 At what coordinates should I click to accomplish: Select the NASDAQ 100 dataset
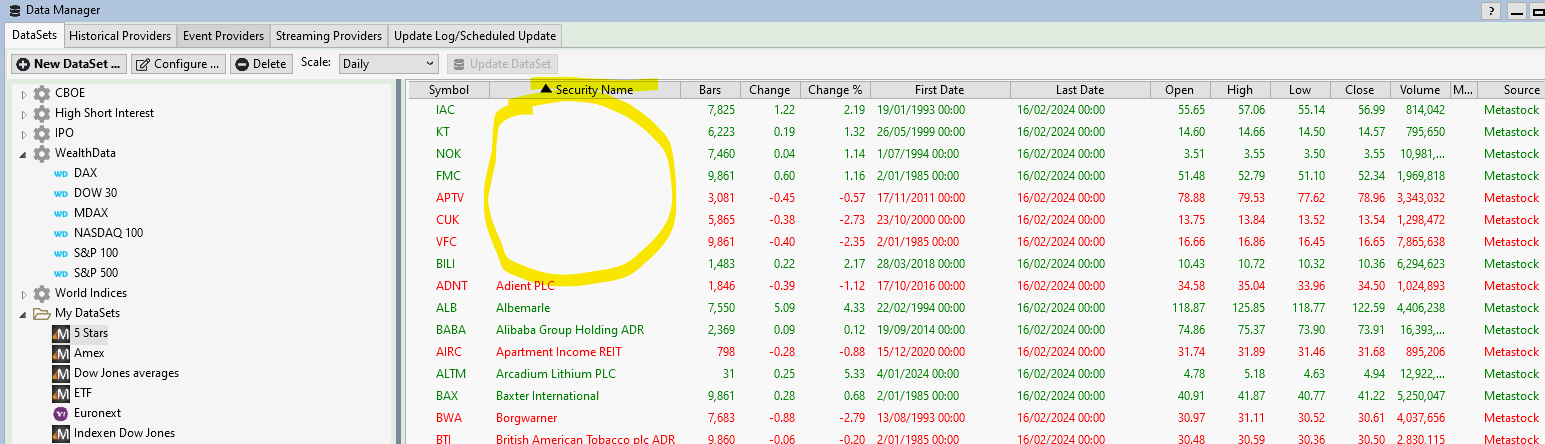pos(108,233)
